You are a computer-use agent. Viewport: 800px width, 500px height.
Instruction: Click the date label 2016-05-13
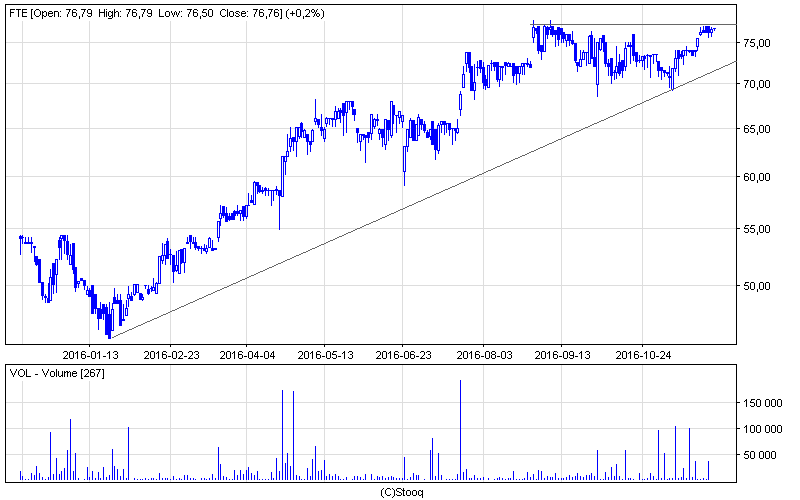tap(325, 355)
